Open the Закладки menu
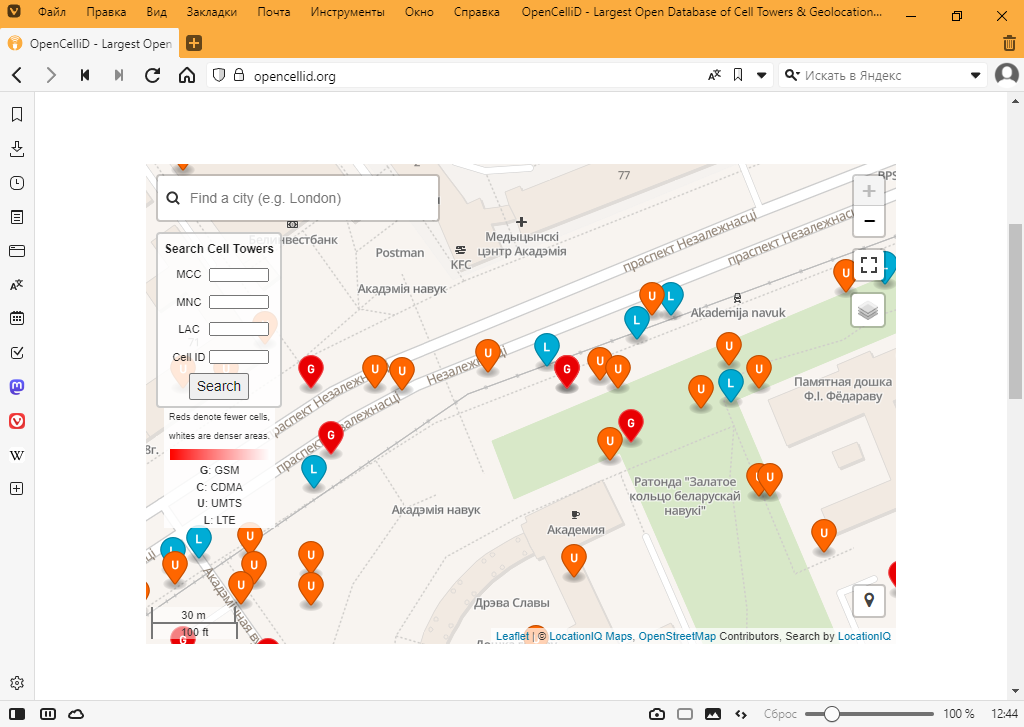 211,14
